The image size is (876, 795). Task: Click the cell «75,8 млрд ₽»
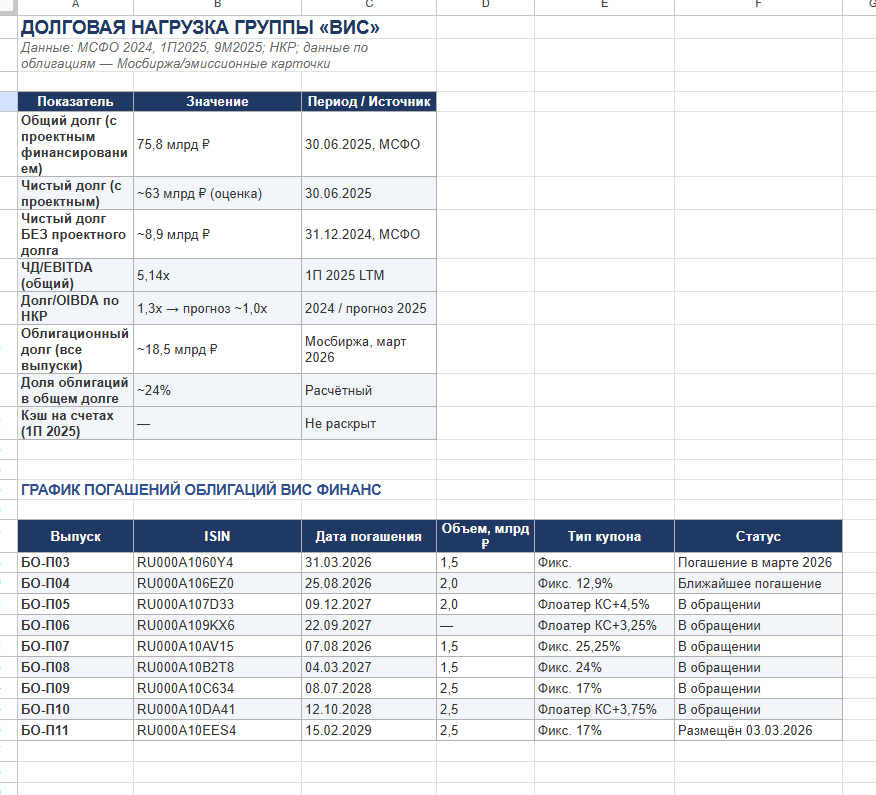point(217,144)
